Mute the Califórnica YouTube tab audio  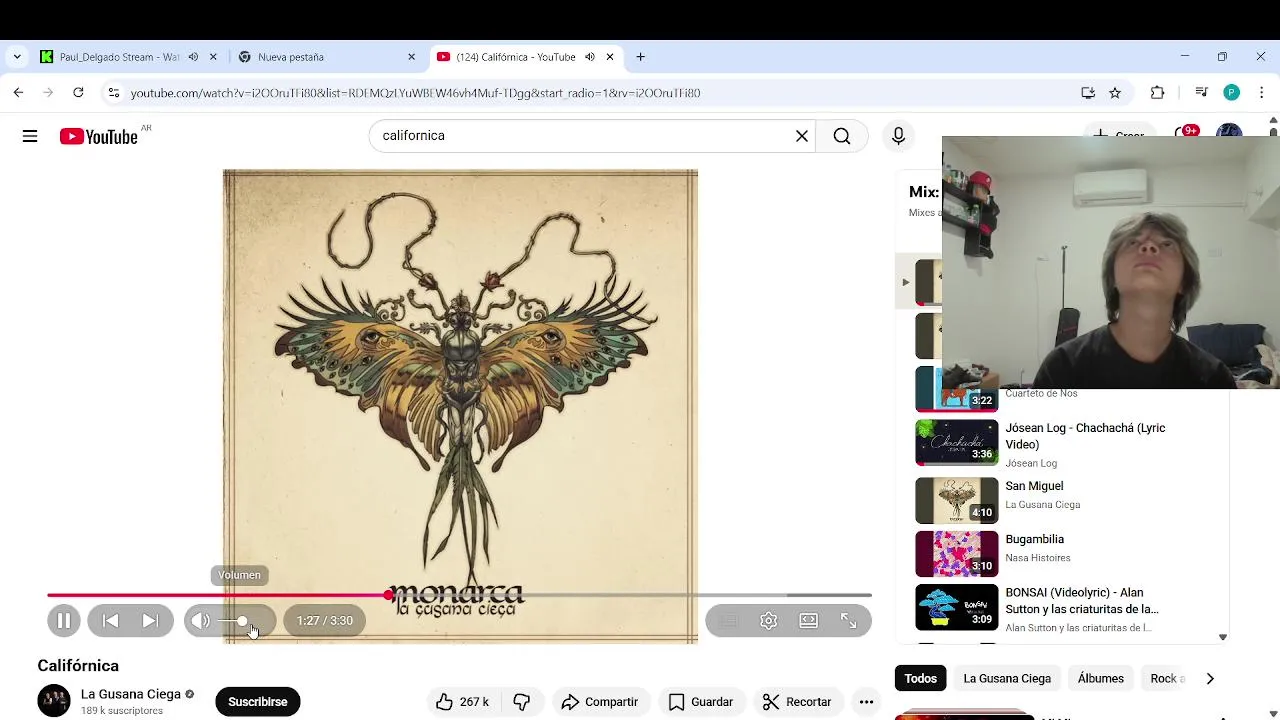(590, 57)
